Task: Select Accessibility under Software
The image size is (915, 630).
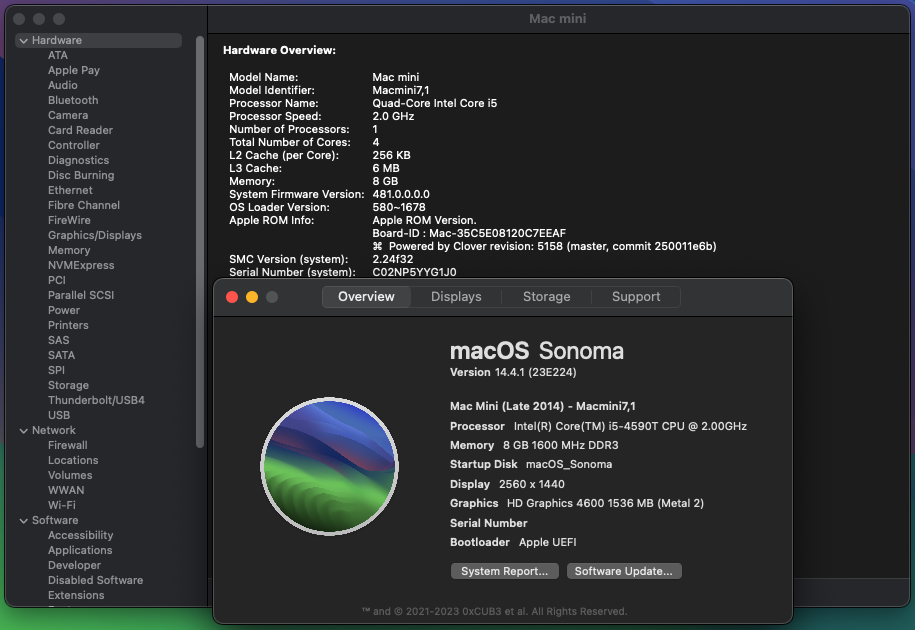Action: (81, 536)
